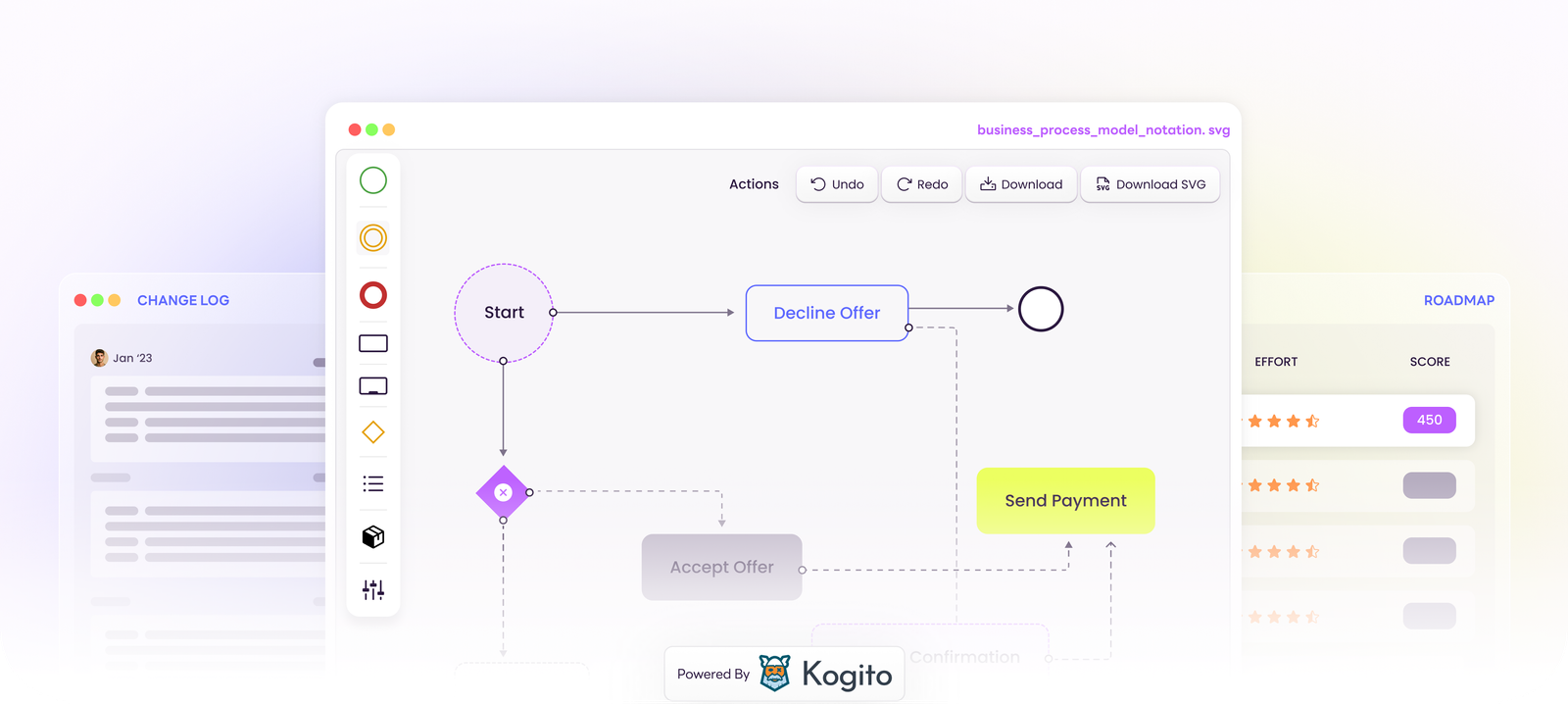Image resolution: width=1568 pixels, height=704 pixels.
Task: Select the Start event node
Action: (504, 313)
